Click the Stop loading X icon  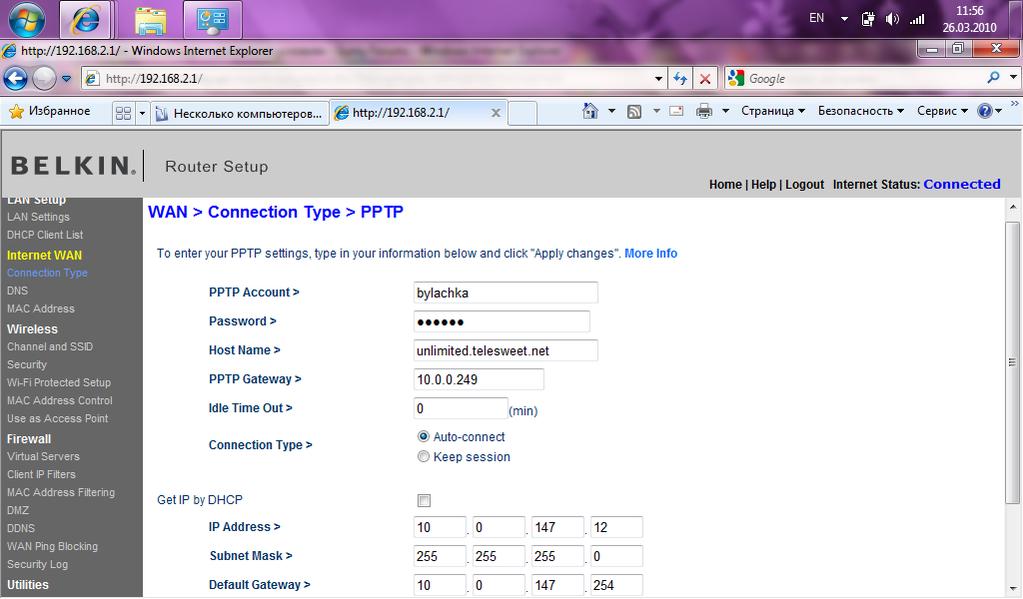pyautogui.click(x=706, y=78)
